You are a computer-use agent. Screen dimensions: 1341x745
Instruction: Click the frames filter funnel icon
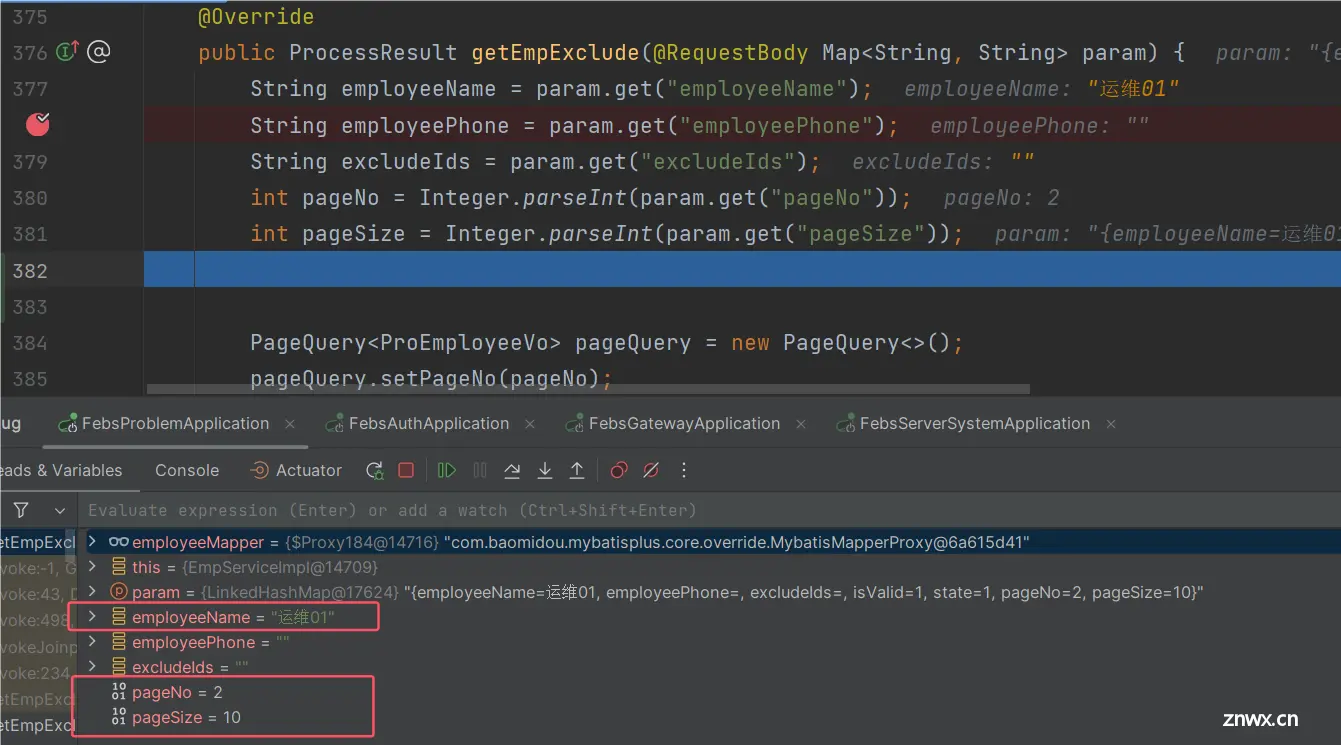pos(20,510)
